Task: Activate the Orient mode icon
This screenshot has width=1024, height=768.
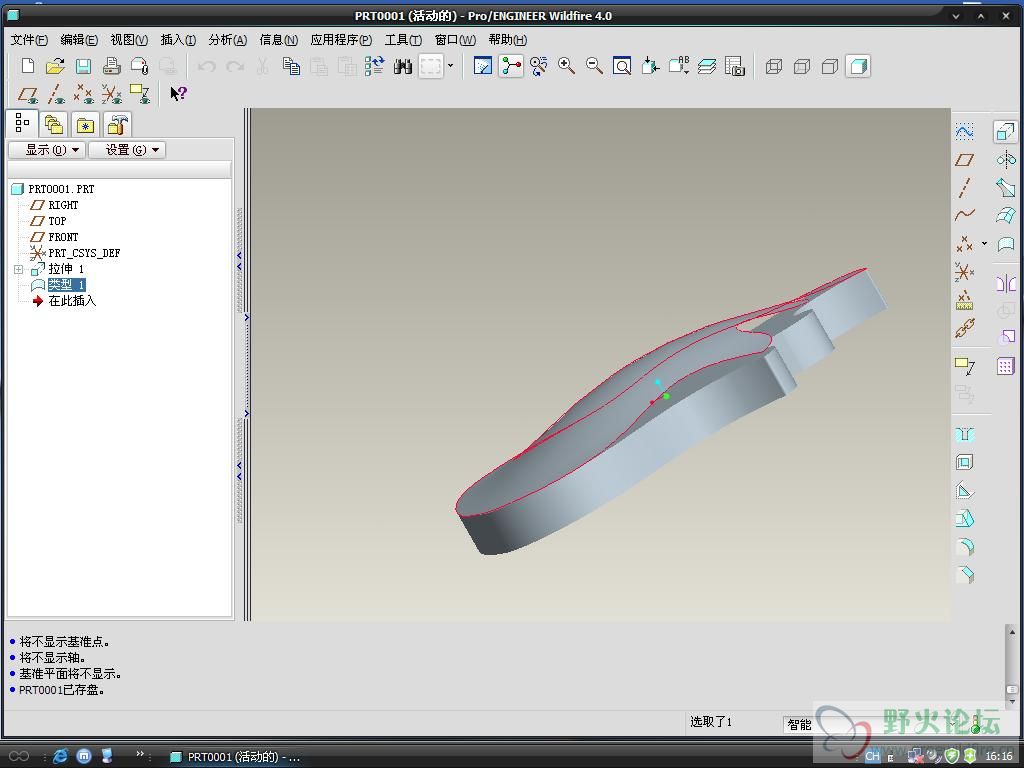Action: tap(539, 66)
